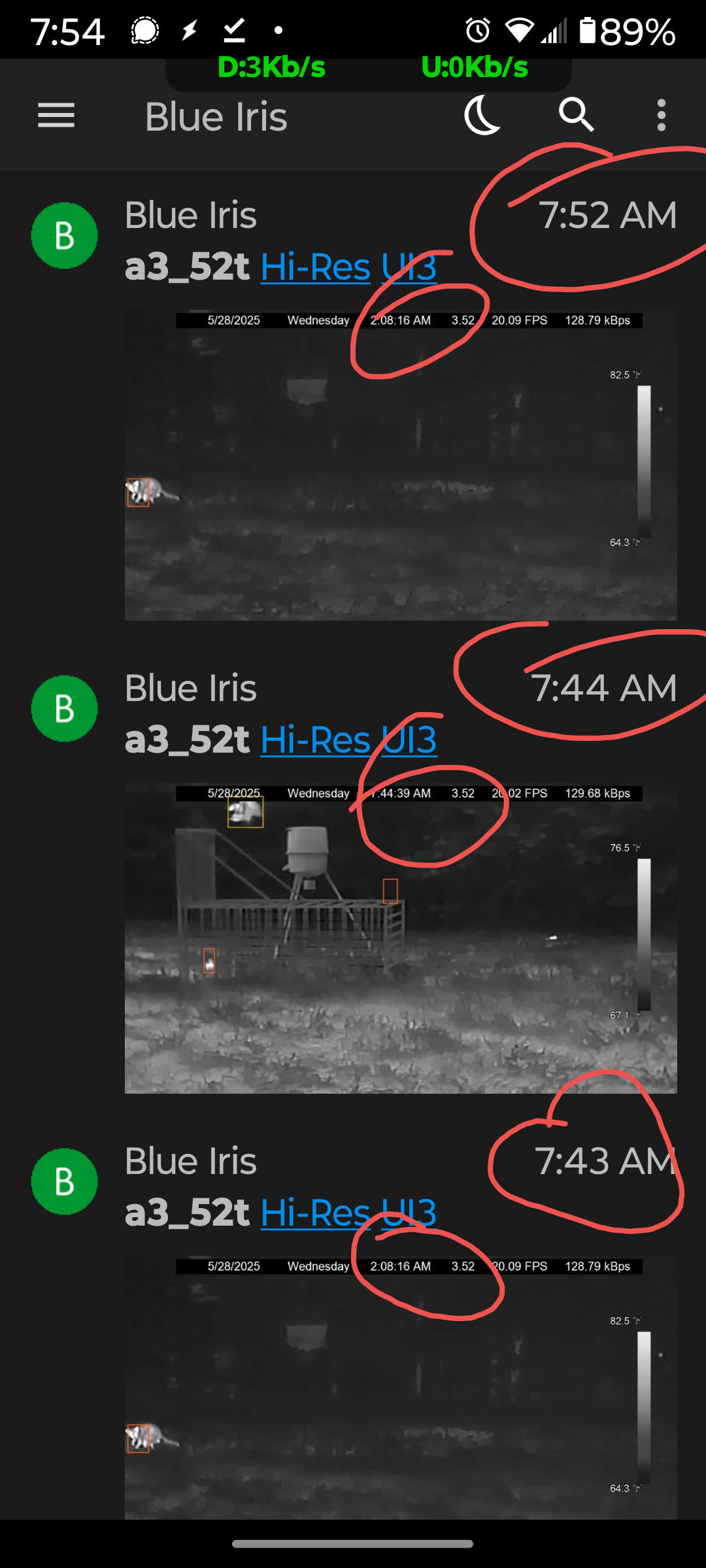Open Hi-Res link in 7:52 AM message
706x1568 pixels.
tap(316, 267)
